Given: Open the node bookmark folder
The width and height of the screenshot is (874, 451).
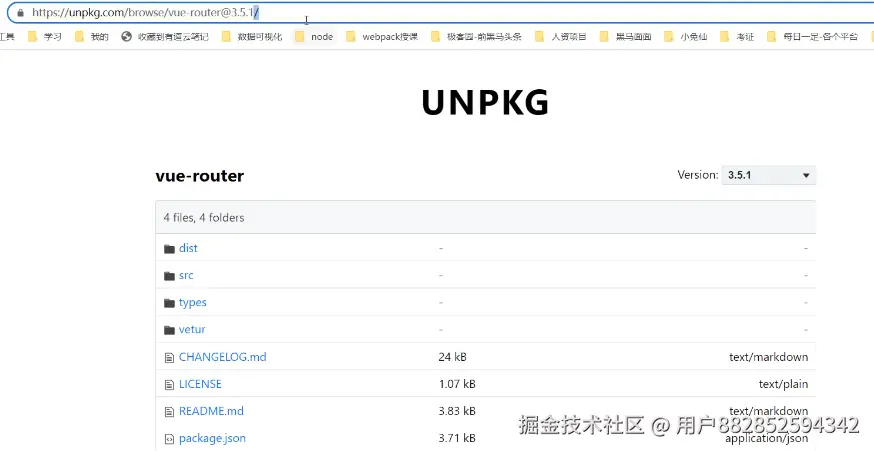Looking at the screenshot, I should click(x=314, y=37).
